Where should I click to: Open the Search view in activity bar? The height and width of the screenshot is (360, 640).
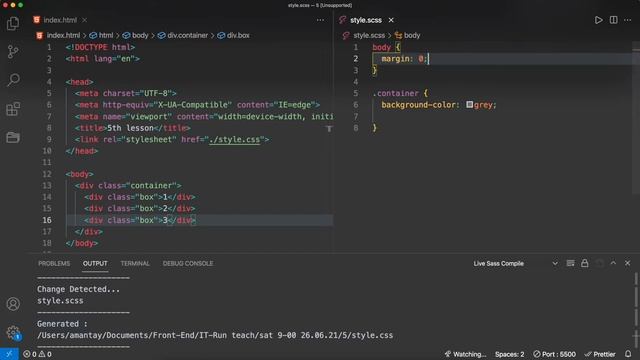pyautogui.click(x=13, y=80)
